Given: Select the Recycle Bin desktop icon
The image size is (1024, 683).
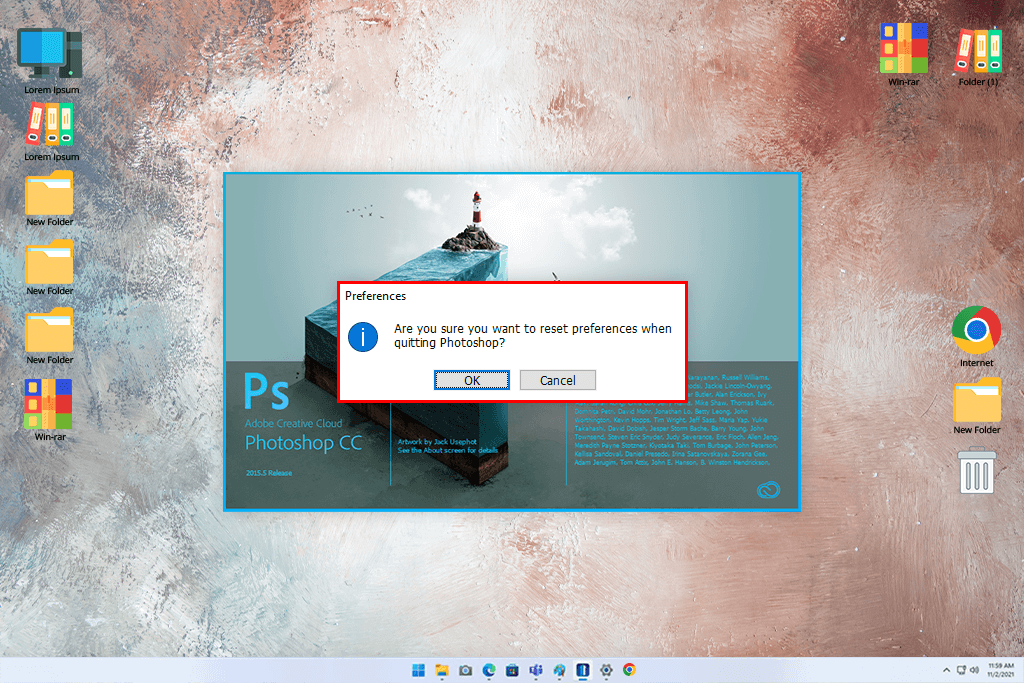Looking at the screenshot, I should (x=976, y=470).
